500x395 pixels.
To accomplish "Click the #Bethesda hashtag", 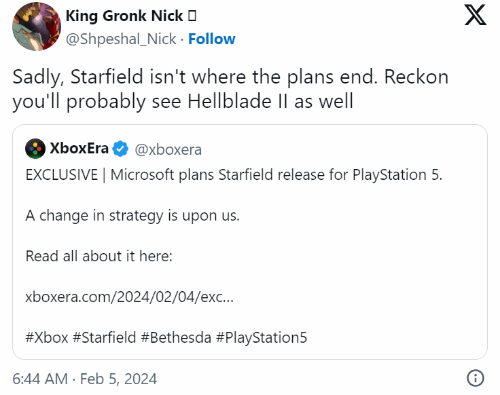I will click(176, 337).
